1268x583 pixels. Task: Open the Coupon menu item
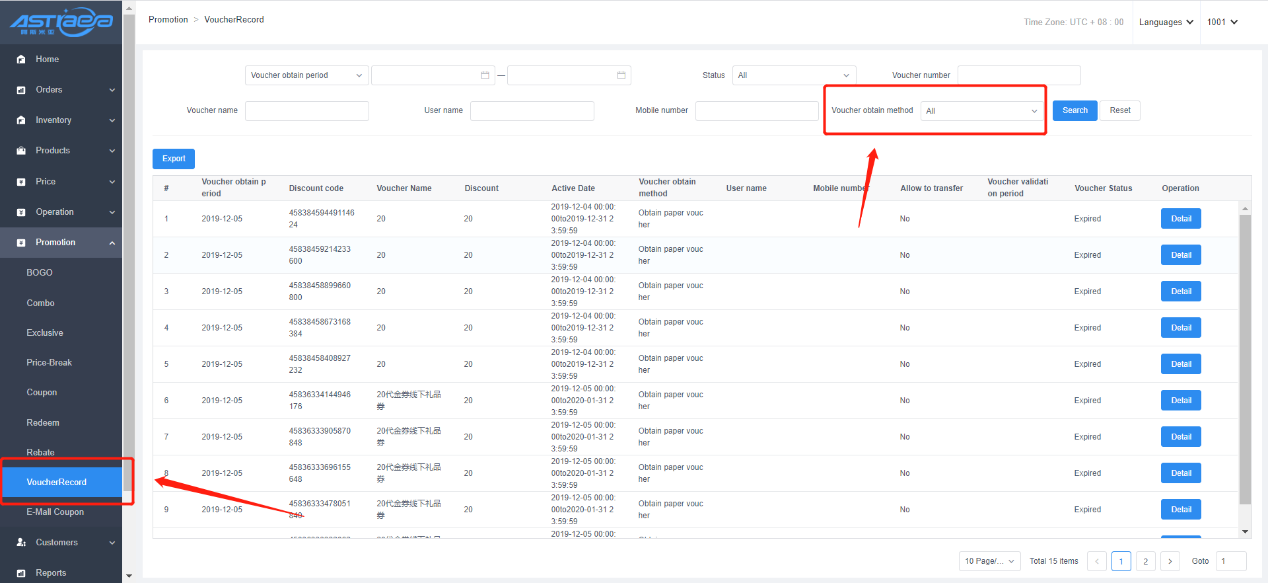[x=42, y=393]
